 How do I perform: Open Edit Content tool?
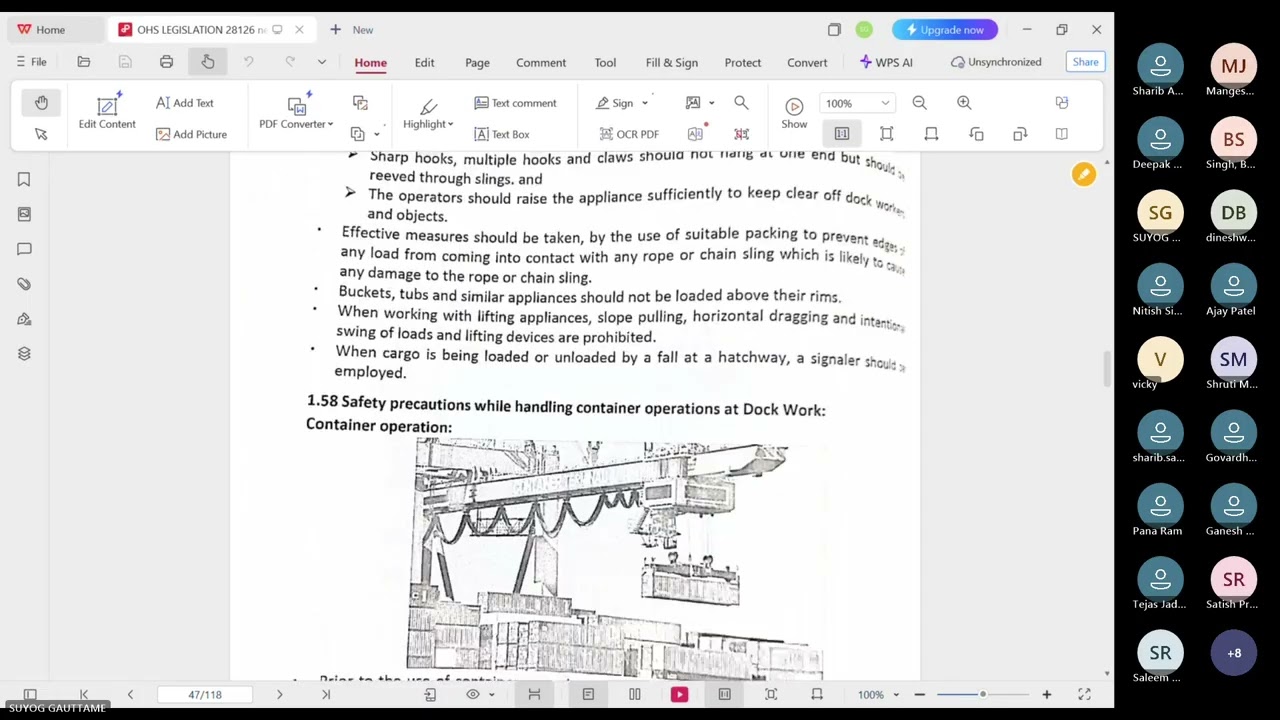point(107,113)
